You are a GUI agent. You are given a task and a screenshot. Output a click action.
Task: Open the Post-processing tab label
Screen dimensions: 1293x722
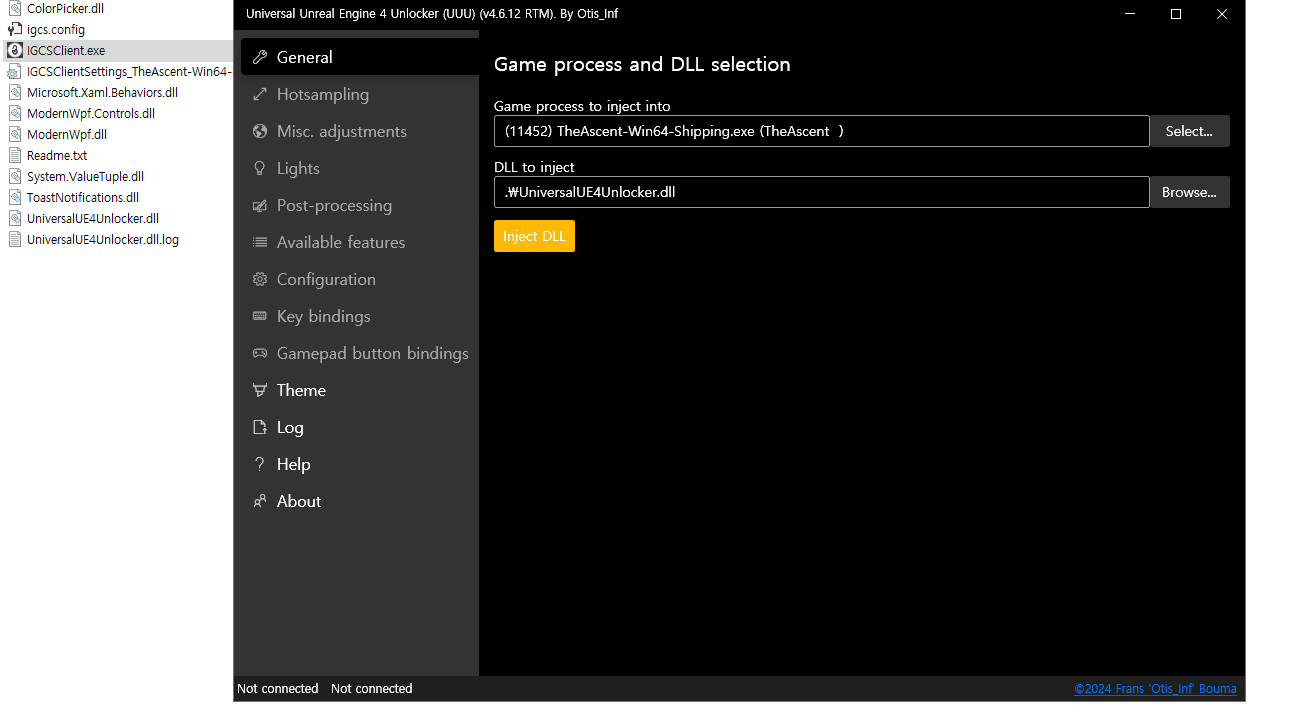tap(334, 205)
